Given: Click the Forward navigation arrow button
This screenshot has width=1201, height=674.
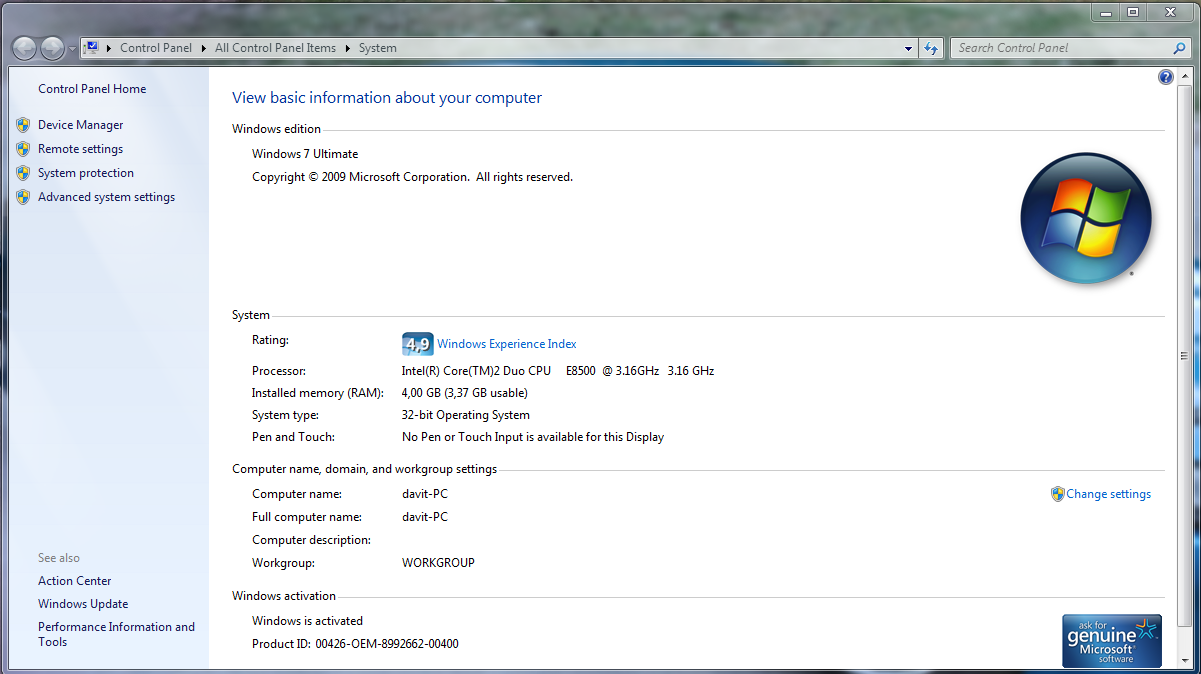Looking at the screenshot, I should pyautogui.click(x=52, y=48).
